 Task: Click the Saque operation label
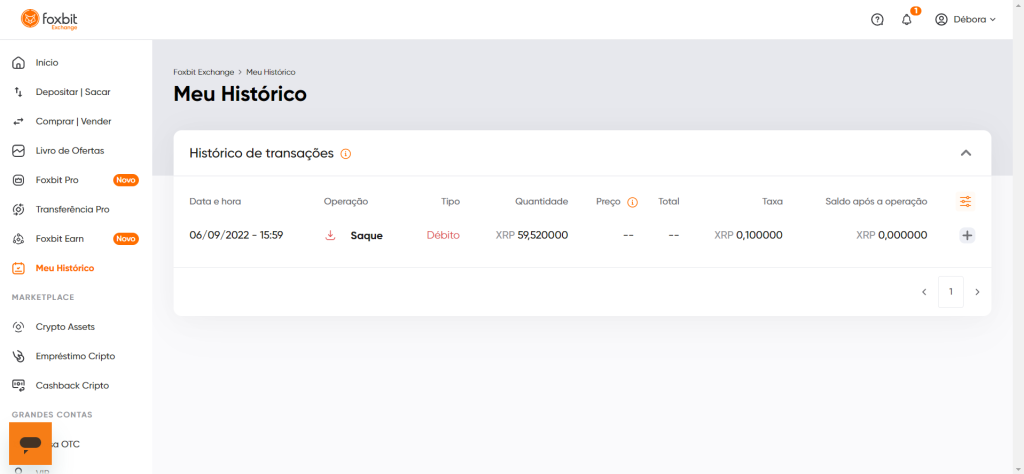pyautogui.click(x=366, y=236)
